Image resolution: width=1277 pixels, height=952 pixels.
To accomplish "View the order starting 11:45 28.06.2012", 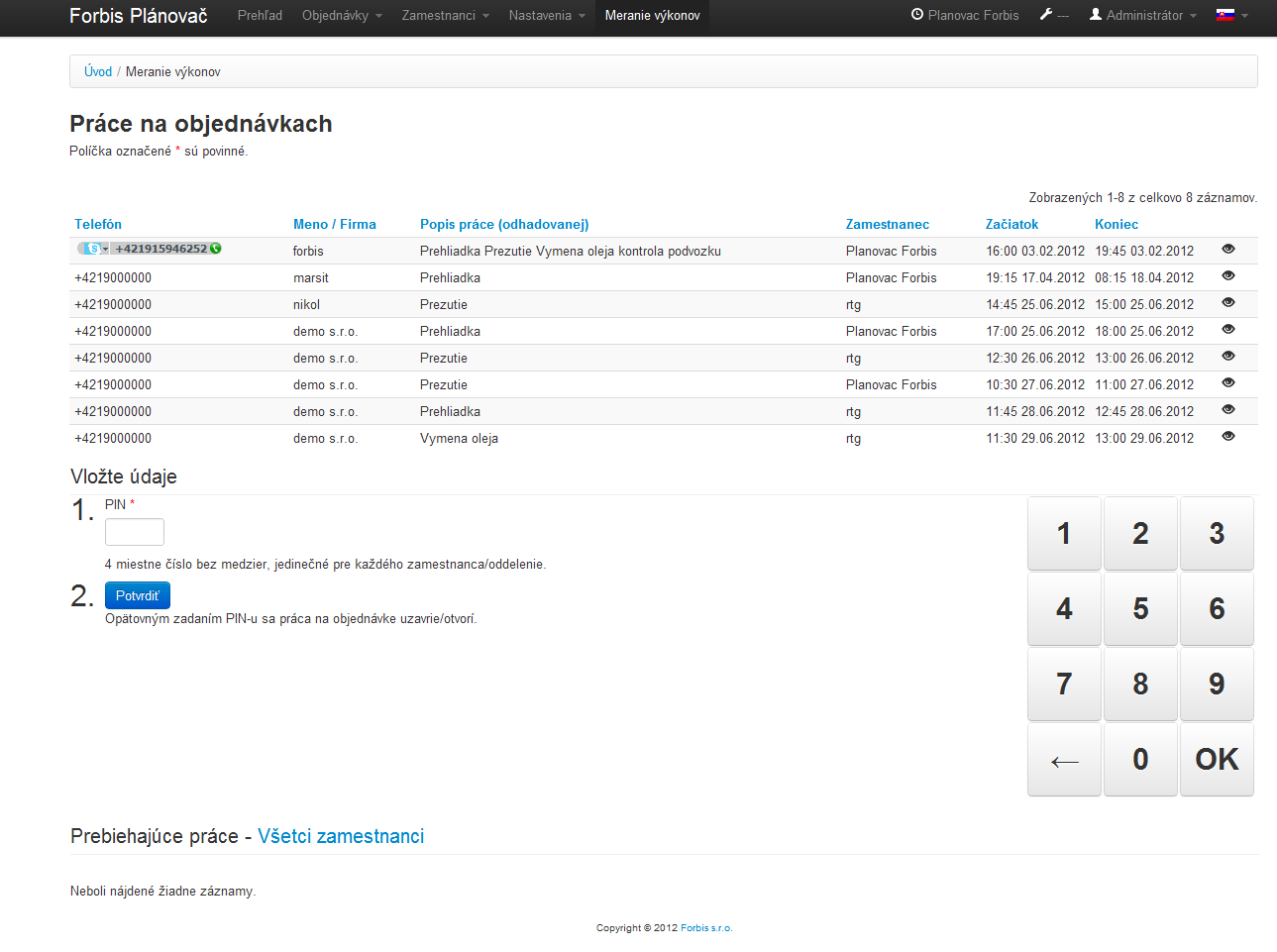I will click(x=1228, y=409).
